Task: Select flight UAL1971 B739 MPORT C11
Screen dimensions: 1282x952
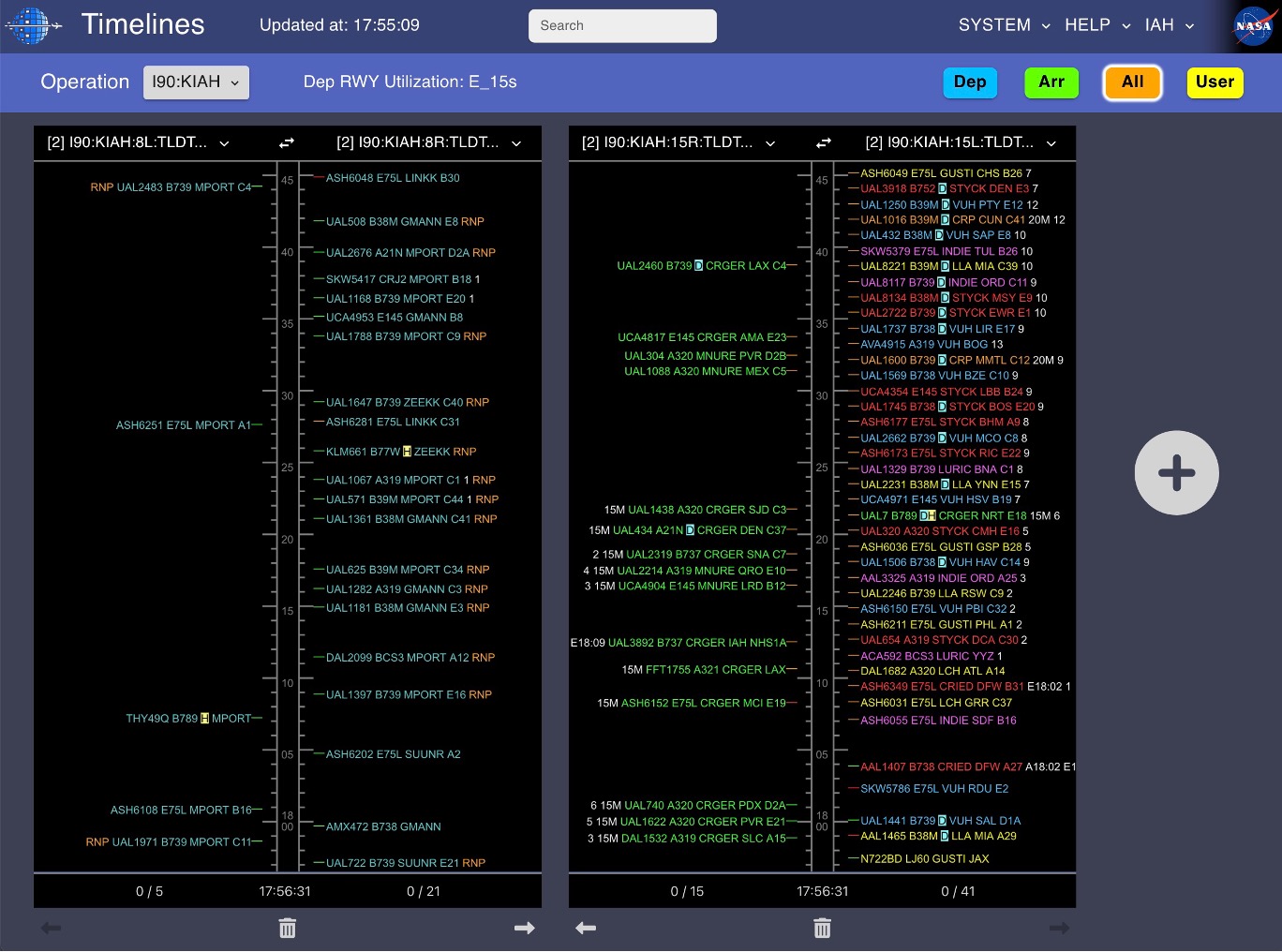Action: 169,842
